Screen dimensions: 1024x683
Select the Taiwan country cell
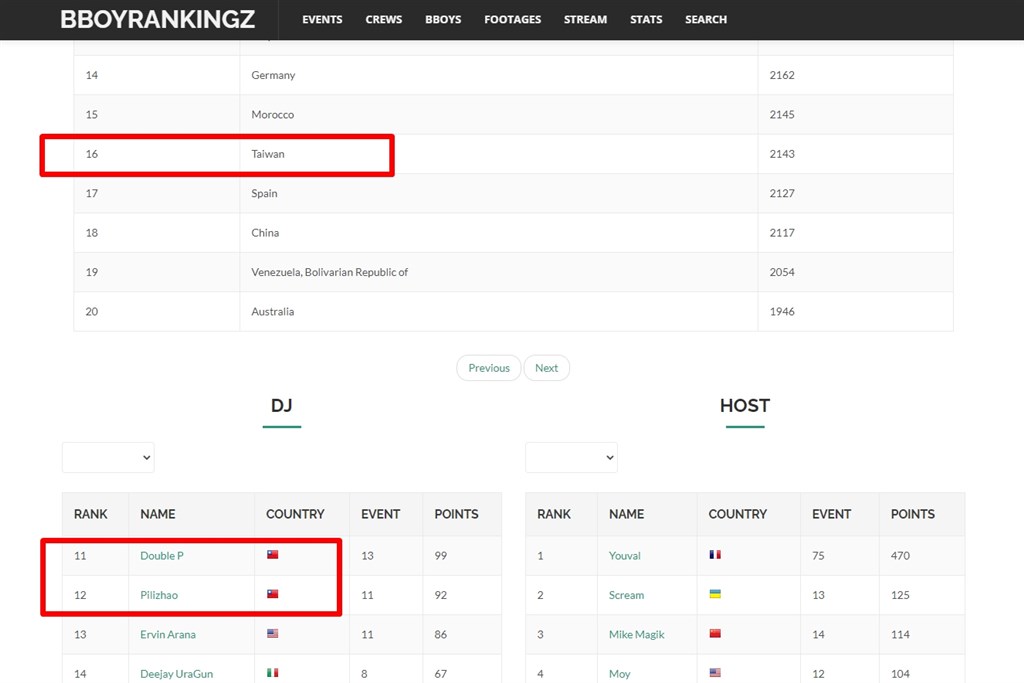tap(498, 154)
